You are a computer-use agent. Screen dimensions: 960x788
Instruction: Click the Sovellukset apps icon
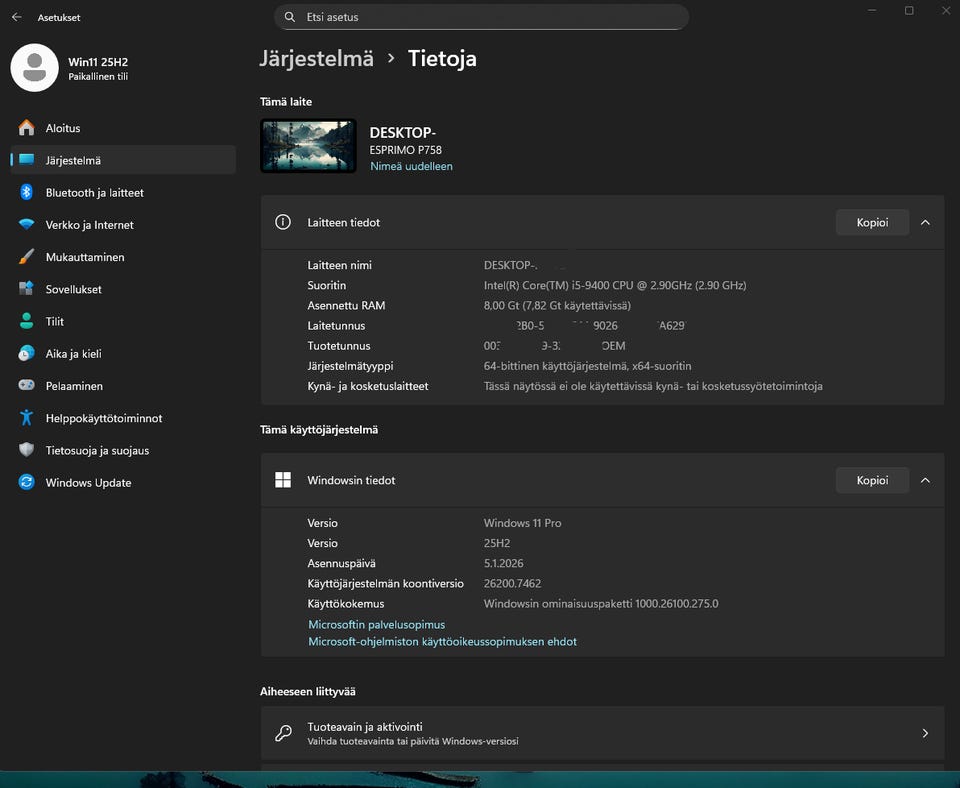(x=27, y=289)
